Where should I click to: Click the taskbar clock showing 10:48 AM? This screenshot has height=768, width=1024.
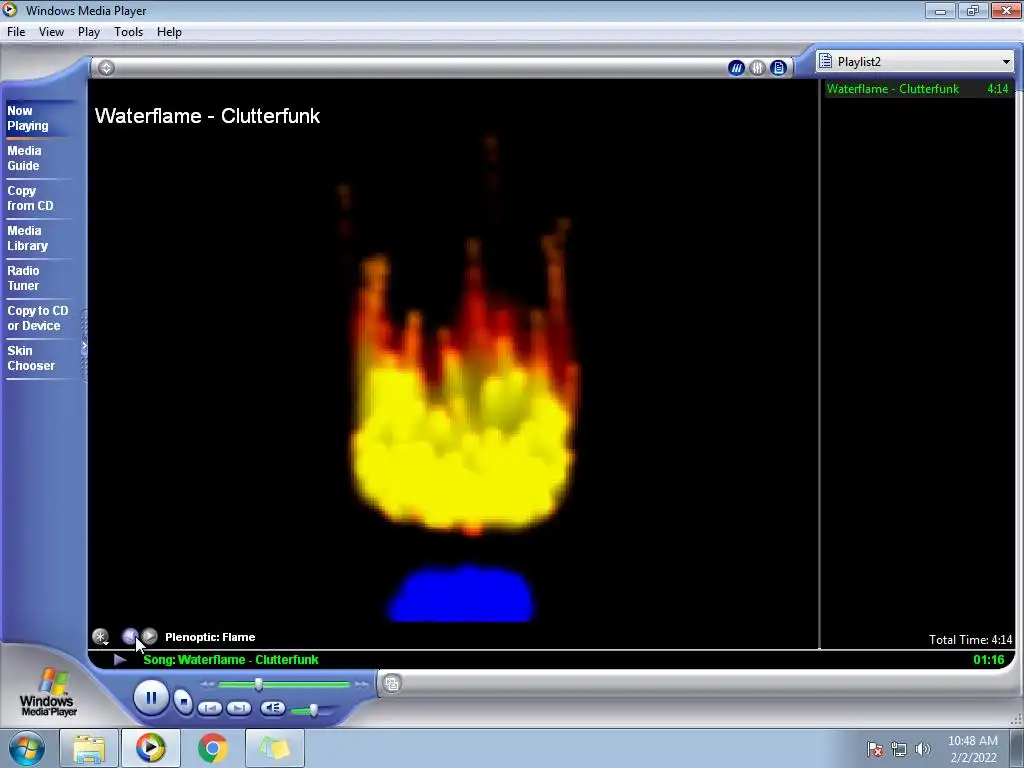coord(973,749)
